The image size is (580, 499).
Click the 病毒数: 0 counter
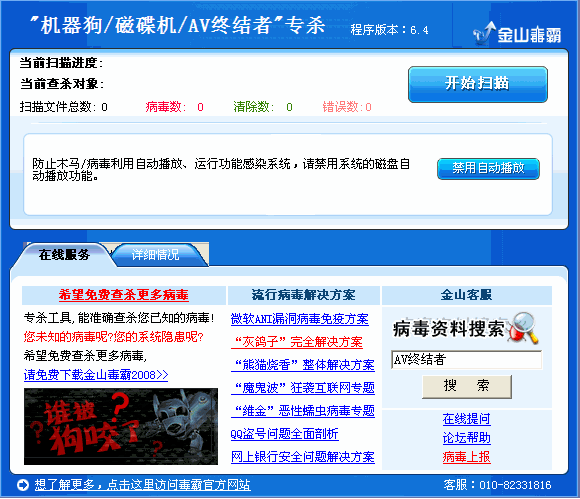point(175,107)
